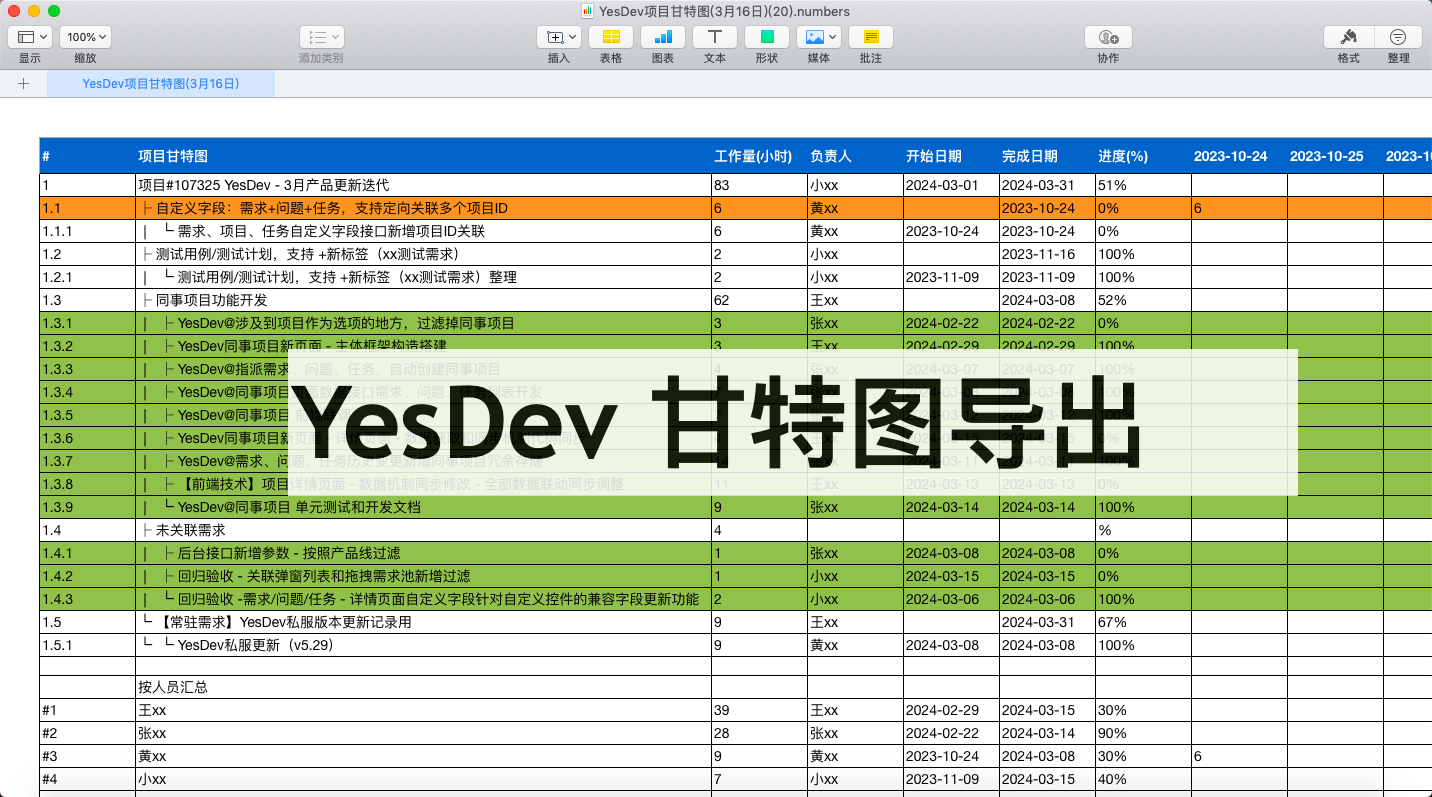The height and width of the screenshot is (797, 1432).
Task: Select the 开始日期 column header
Action: (951, 156)
